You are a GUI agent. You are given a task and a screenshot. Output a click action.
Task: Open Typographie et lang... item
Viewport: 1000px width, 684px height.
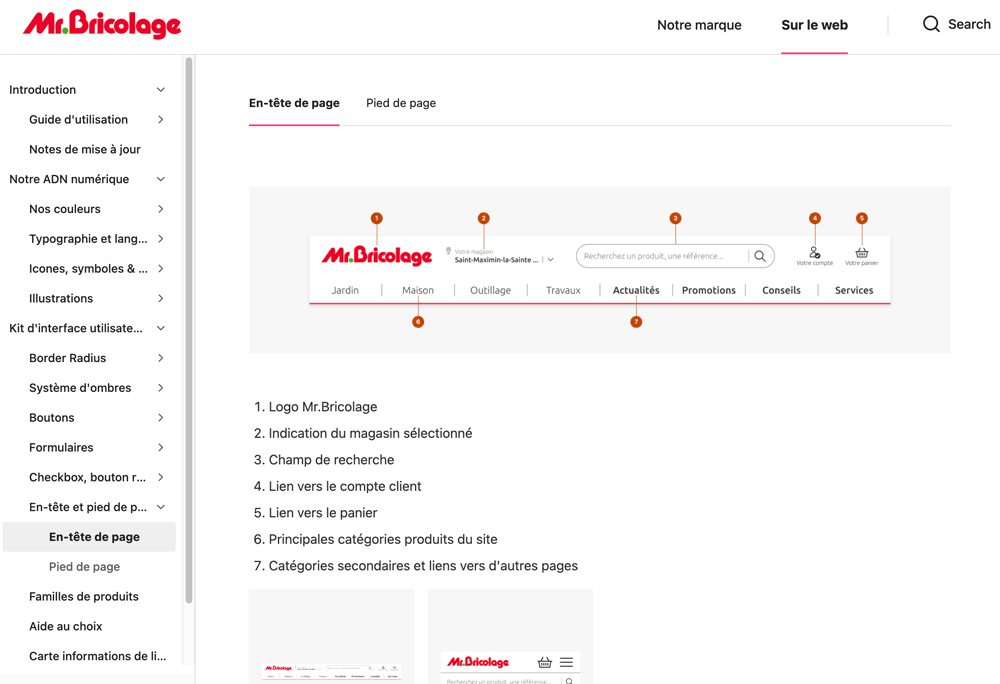[88, 238]
